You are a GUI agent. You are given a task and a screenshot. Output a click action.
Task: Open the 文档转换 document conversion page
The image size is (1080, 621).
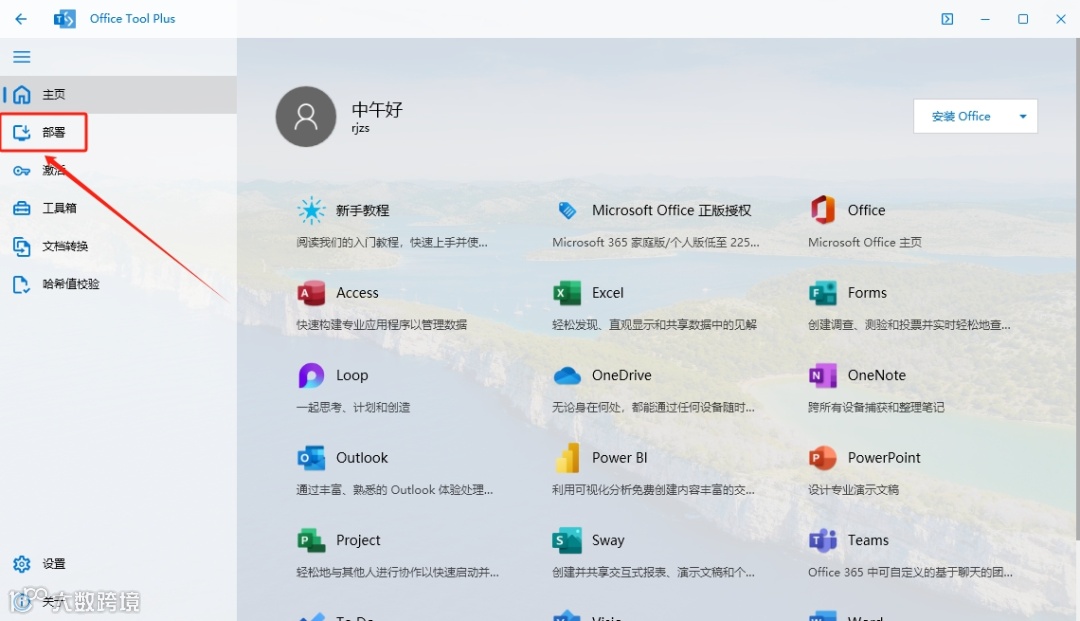[x=118, y=246]
